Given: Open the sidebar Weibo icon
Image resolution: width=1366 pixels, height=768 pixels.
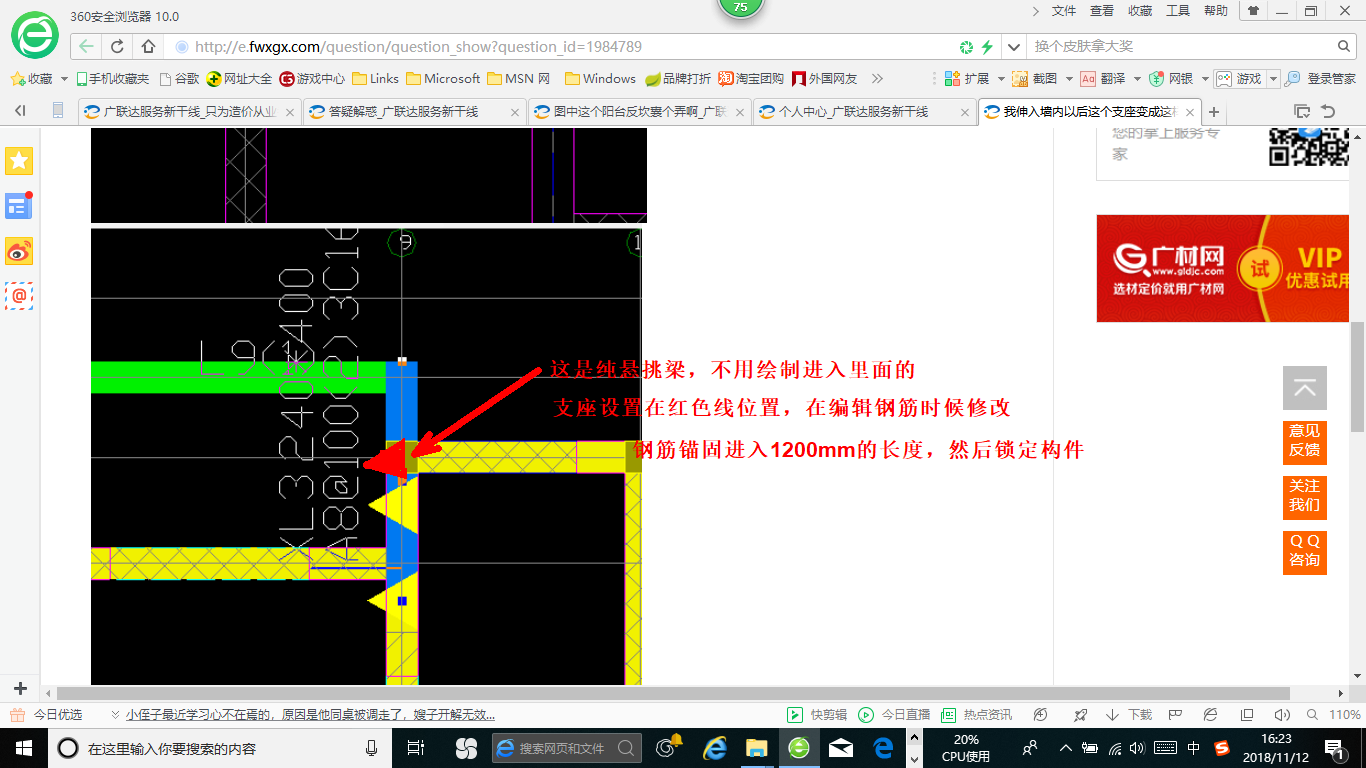Looking at the screenshot, I should (x=19, y=251).
